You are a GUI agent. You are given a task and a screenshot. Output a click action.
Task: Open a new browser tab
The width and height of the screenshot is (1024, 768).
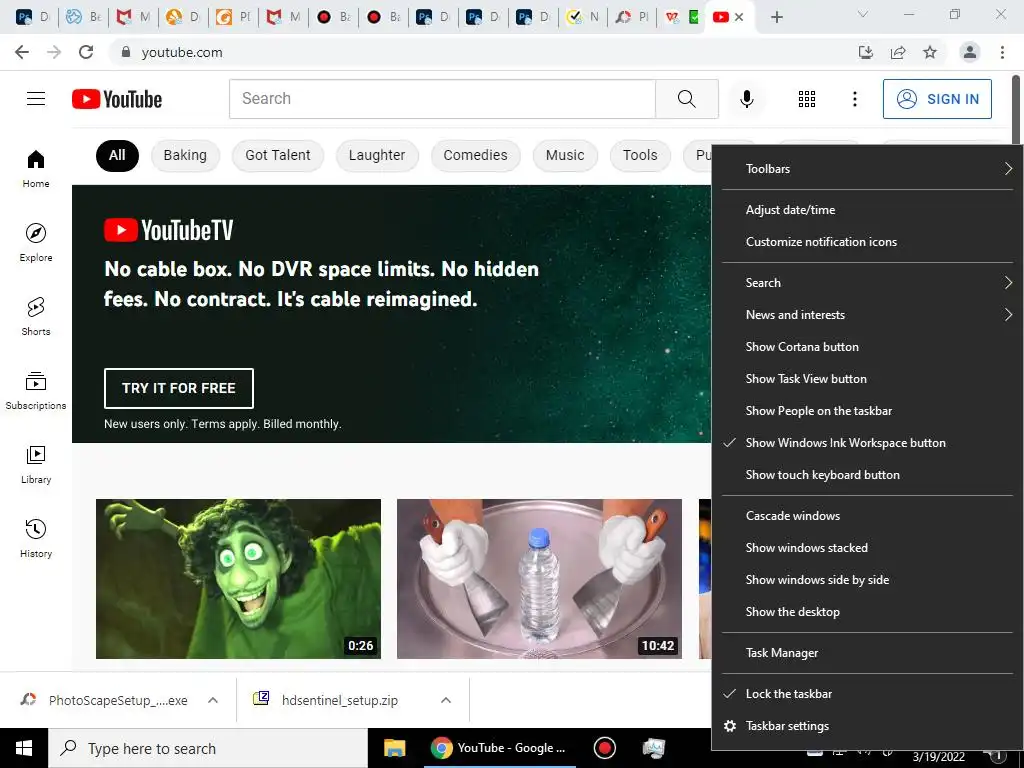[776, 17]
